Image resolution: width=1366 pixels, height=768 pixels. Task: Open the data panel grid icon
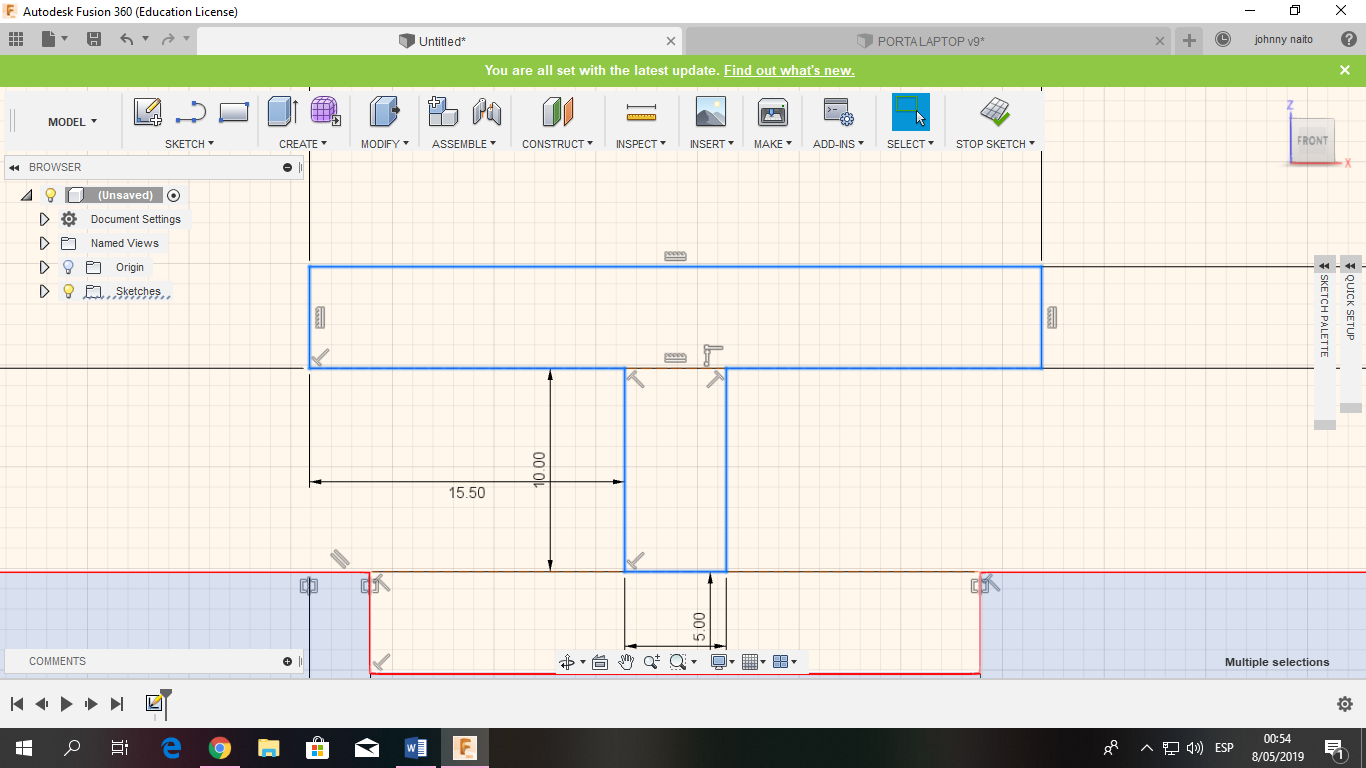(x=16, y=39)
